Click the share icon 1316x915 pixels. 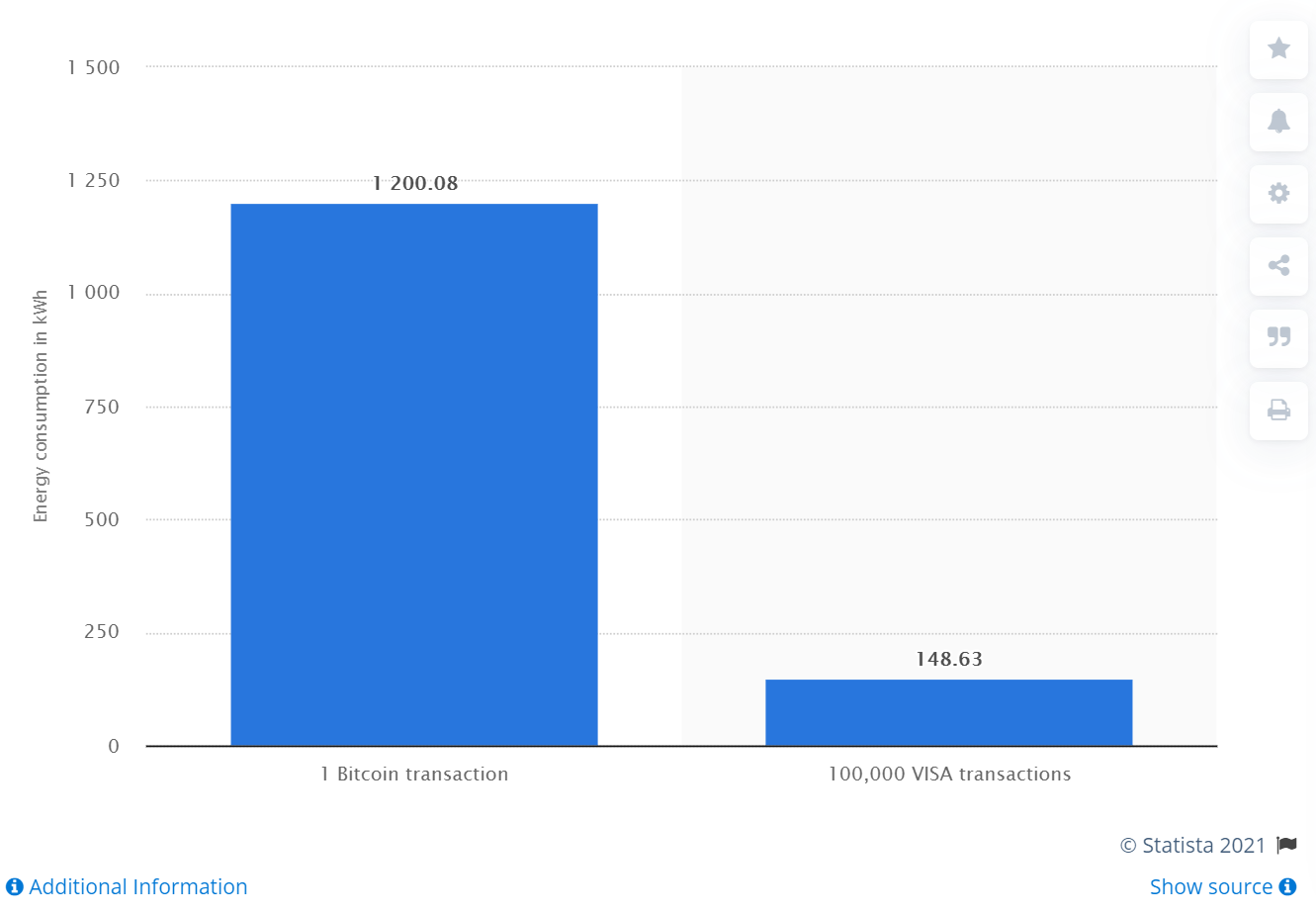(1278, 265)
